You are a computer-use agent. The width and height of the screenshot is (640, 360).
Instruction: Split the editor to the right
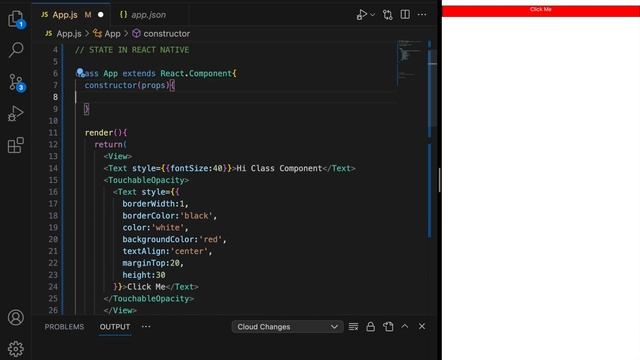click(x=405, y=15)
